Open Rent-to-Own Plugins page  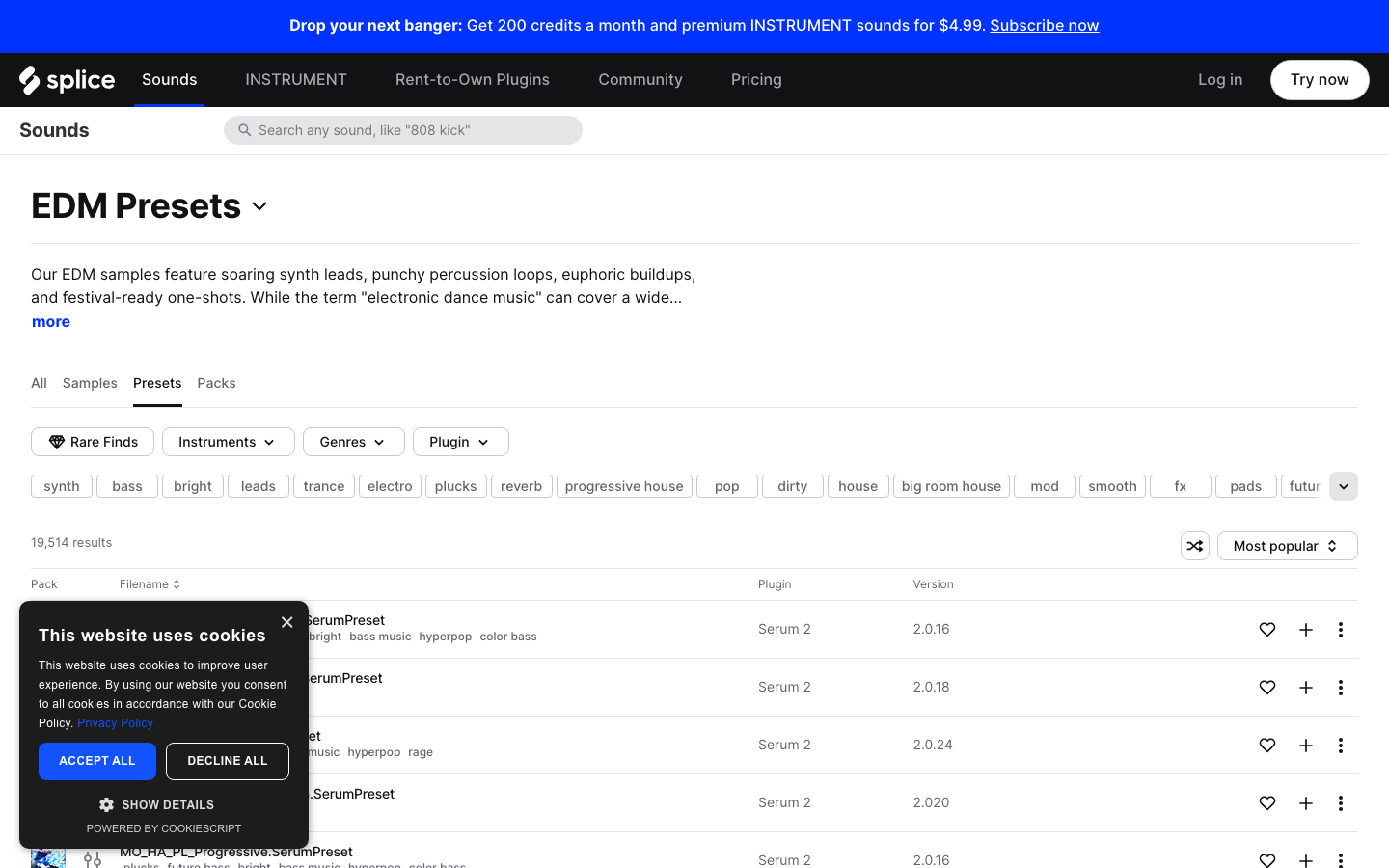(473, 80)
